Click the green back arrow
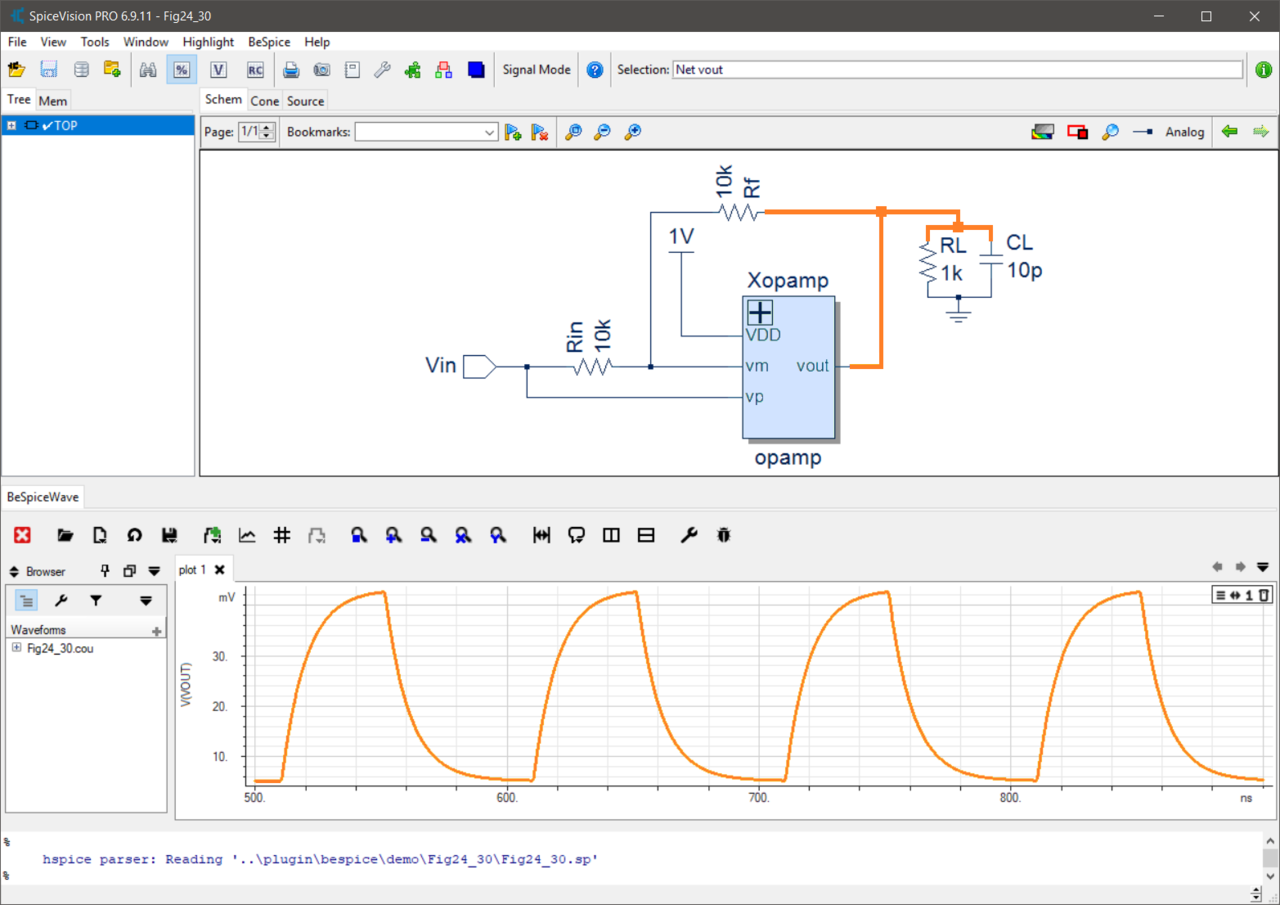Viewport: 1280px width, 905px height. click(x=1229, y=132)
